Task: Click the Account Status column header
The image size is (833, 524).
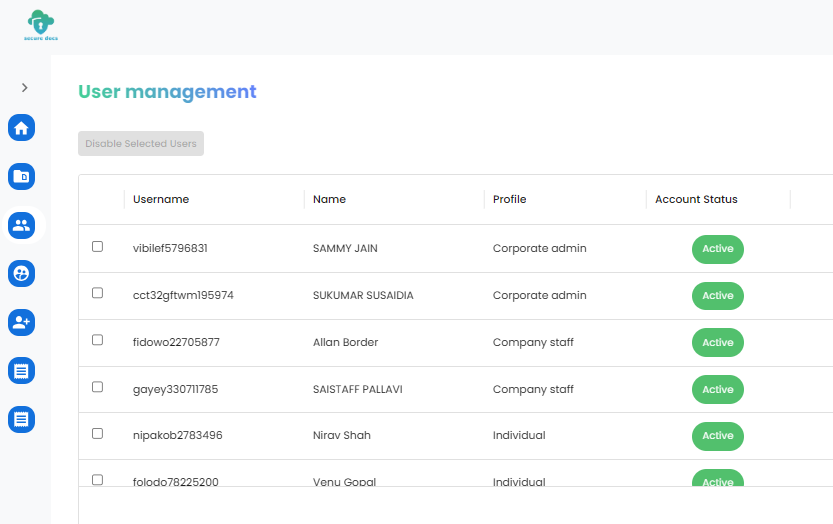Action: point(696,199)
